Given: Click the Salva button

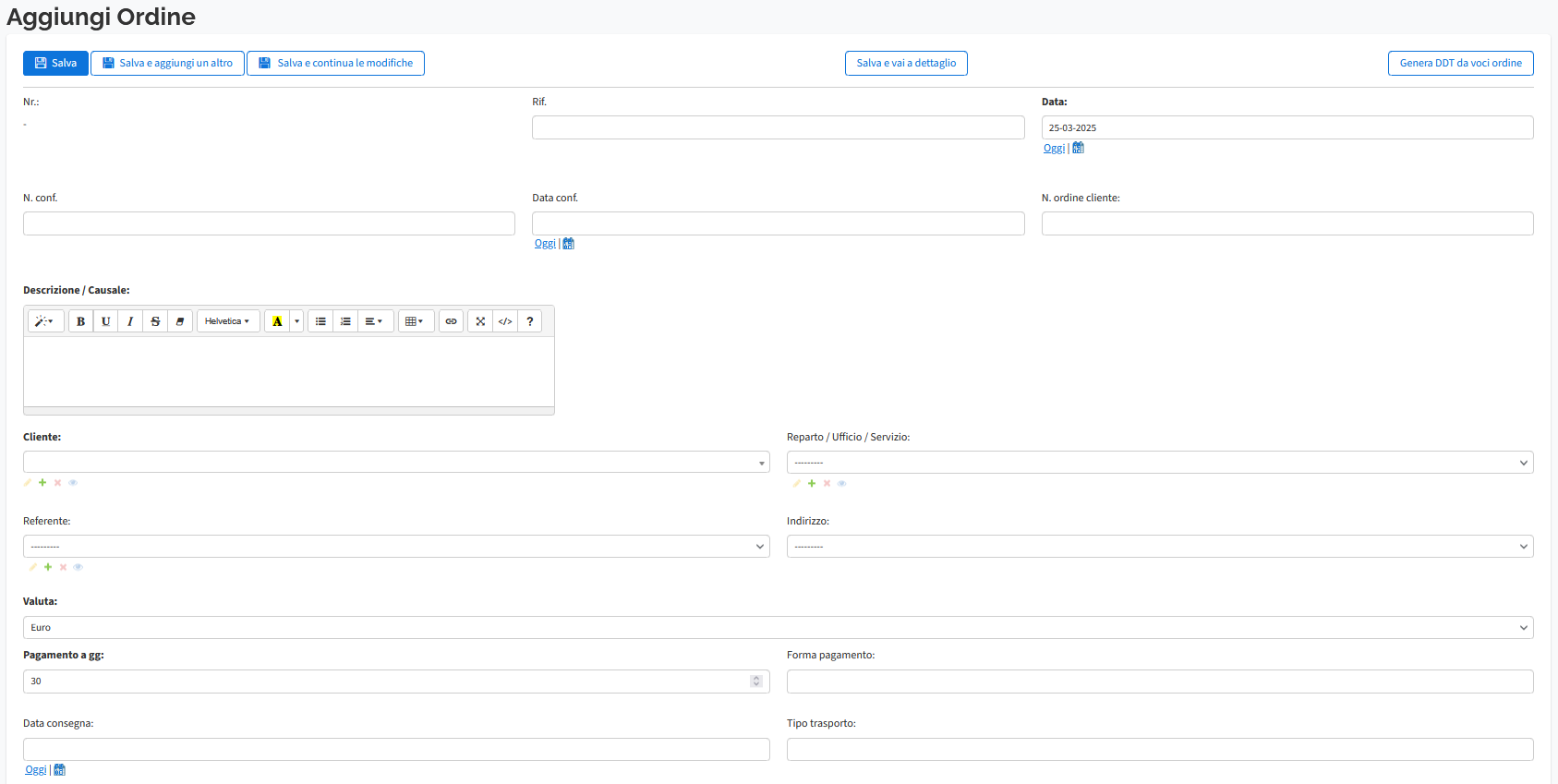Looking at the screenshot, I should click(x=55, y=63).
